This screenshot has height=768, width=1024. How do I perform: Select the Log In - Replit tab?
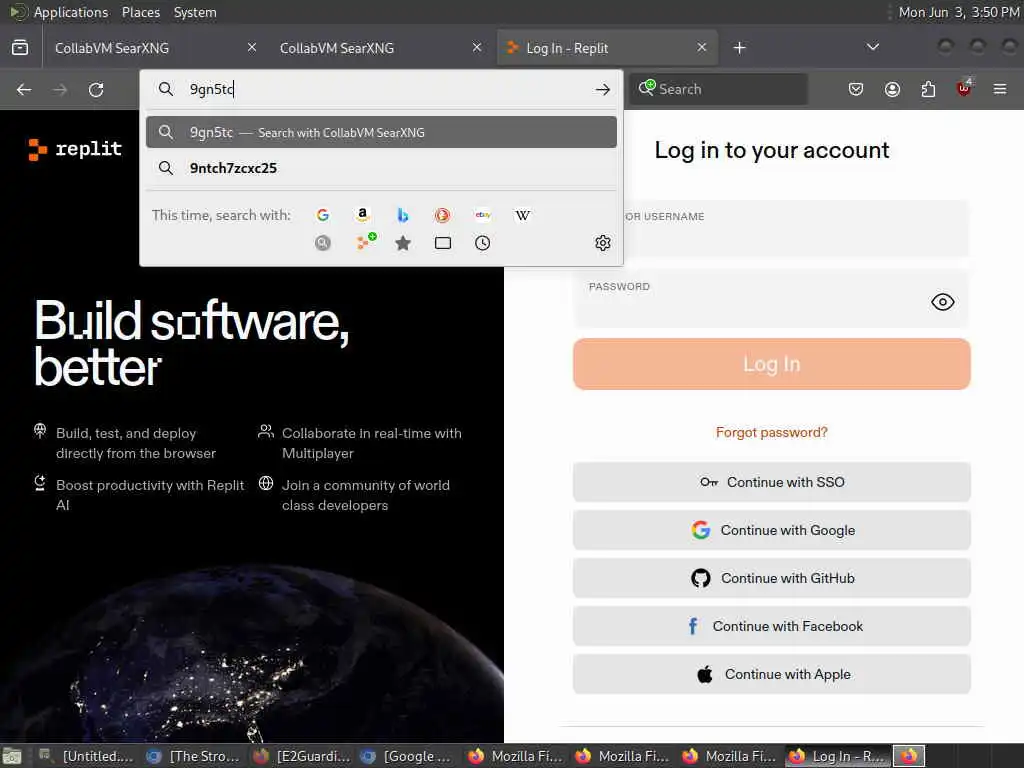point(607,48)
